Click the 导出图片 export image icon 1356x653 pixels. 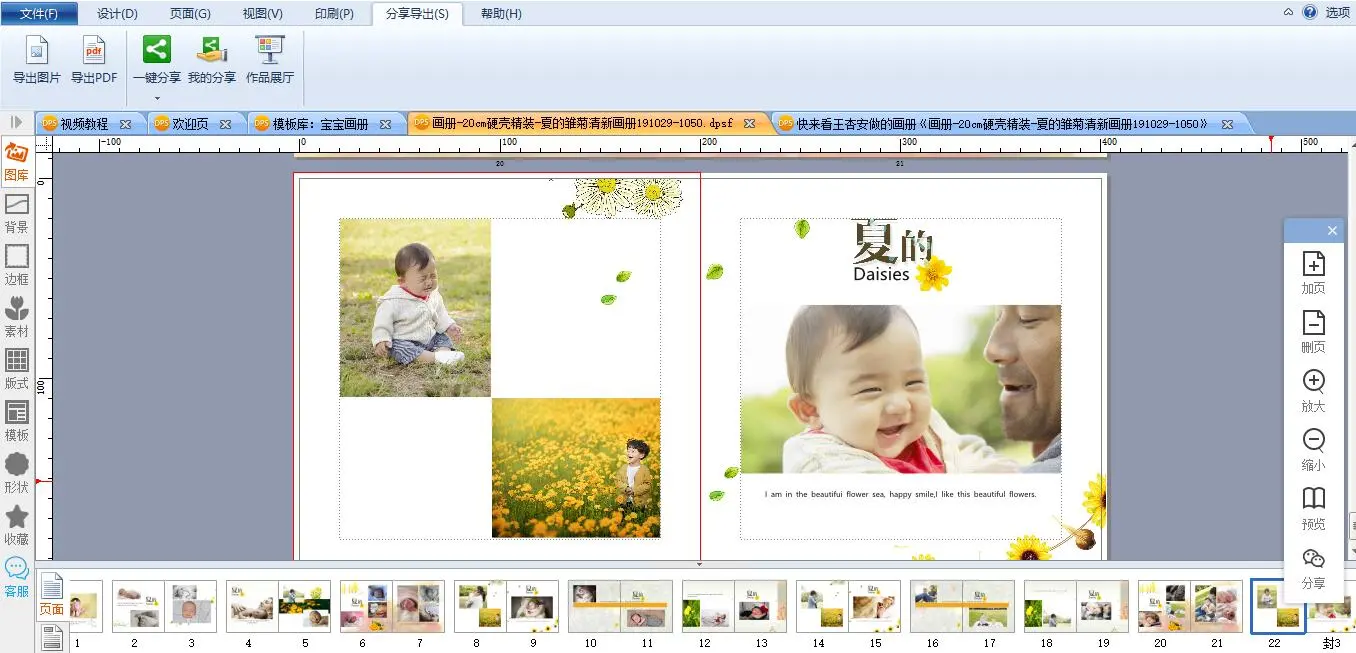[x=36, y=59]
